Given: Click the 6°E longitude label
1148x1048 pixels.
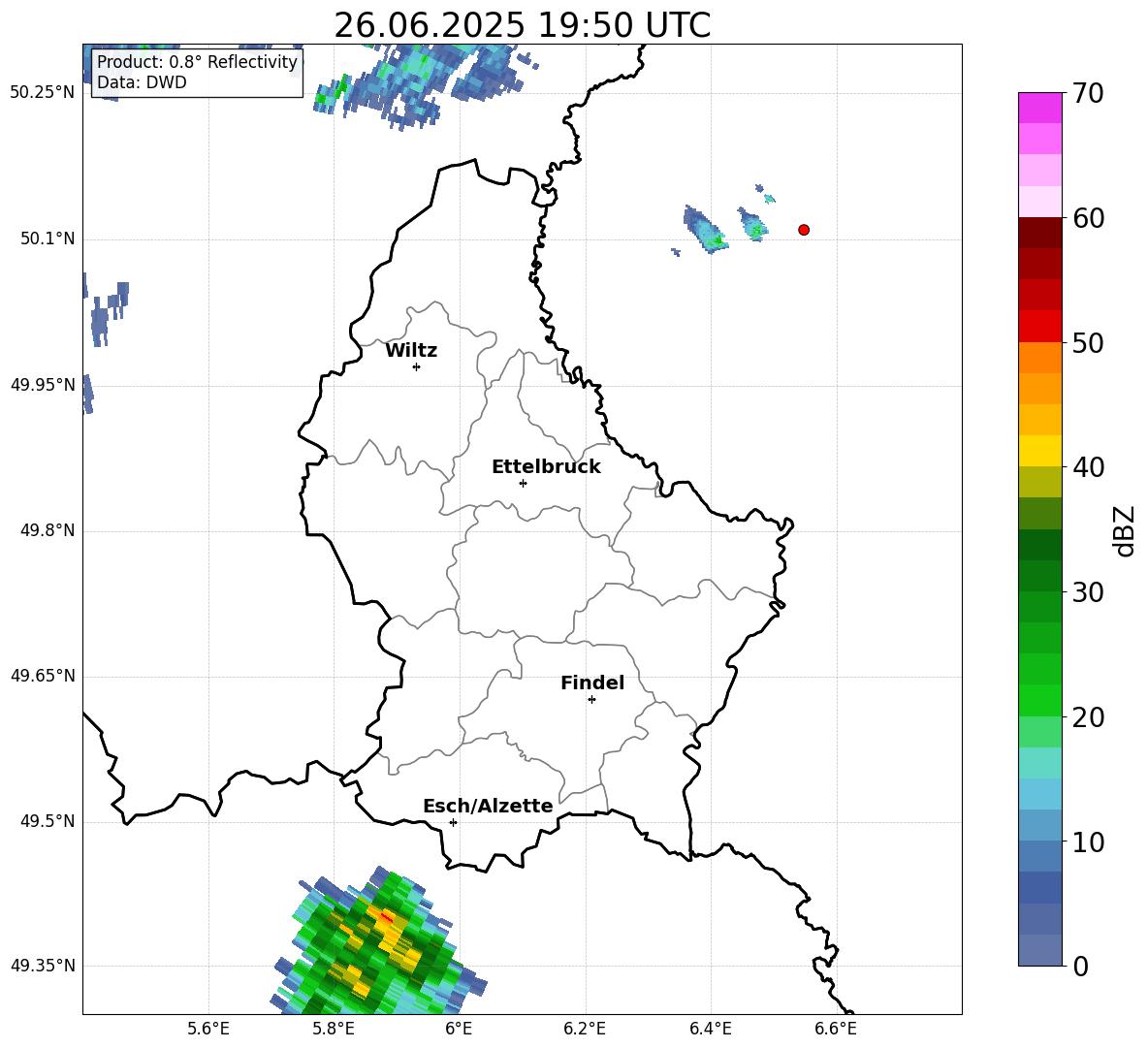Looking at the screenshot, I should [459, 1029].
